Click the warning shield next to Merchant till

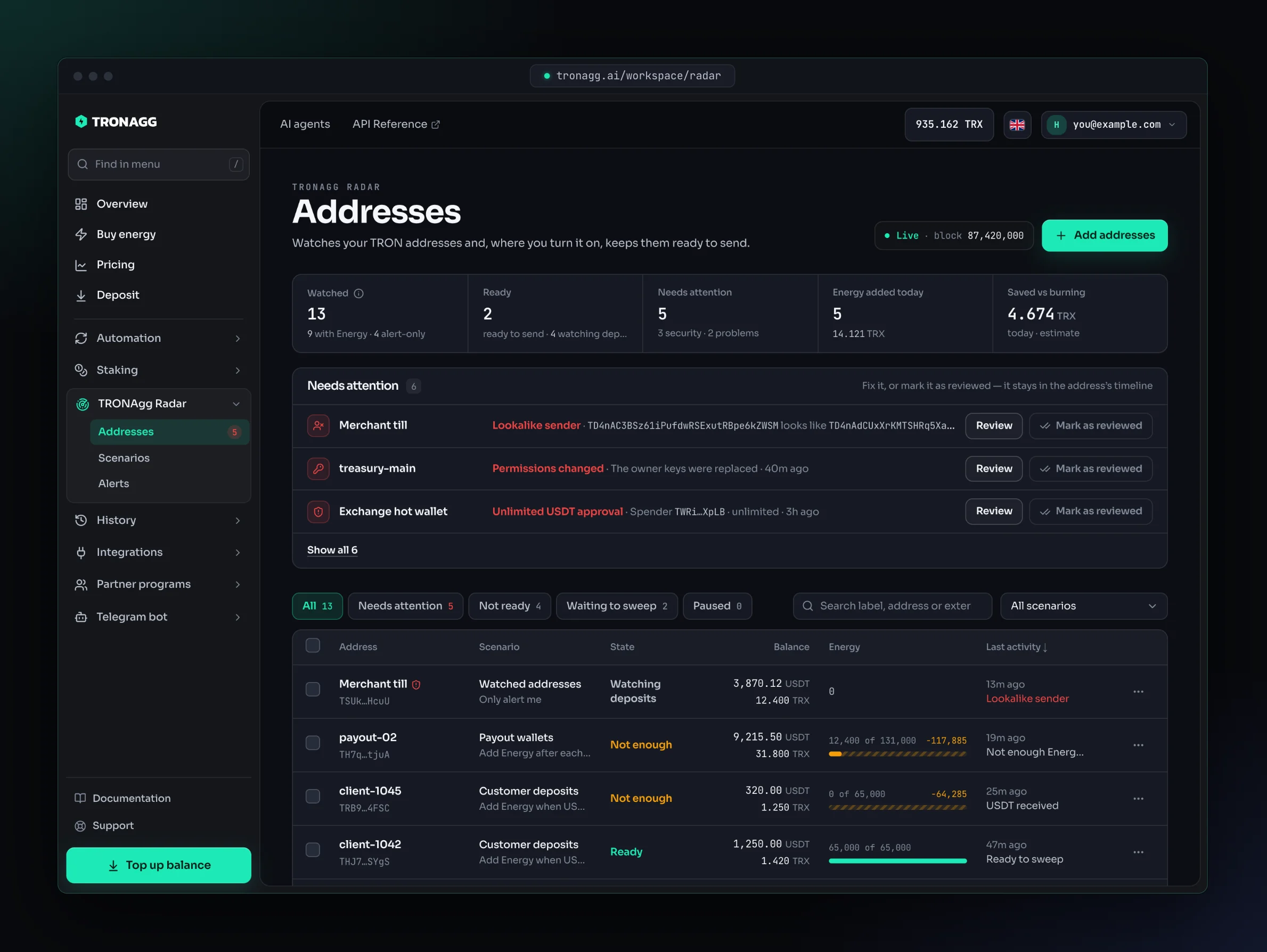[x=416, y=684]
